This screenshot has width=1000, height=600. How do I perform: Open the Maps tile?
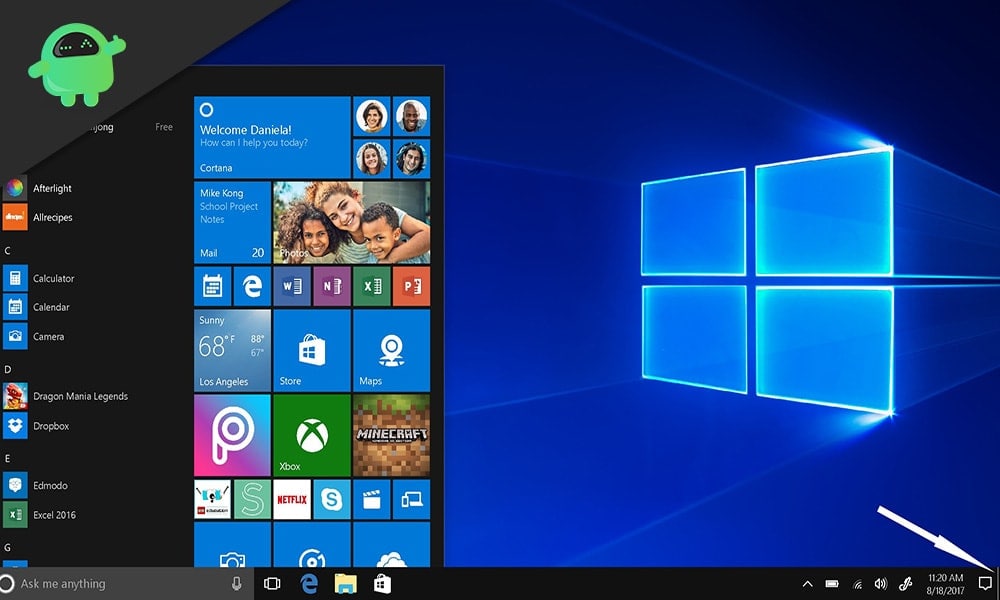tap(392, 350)
